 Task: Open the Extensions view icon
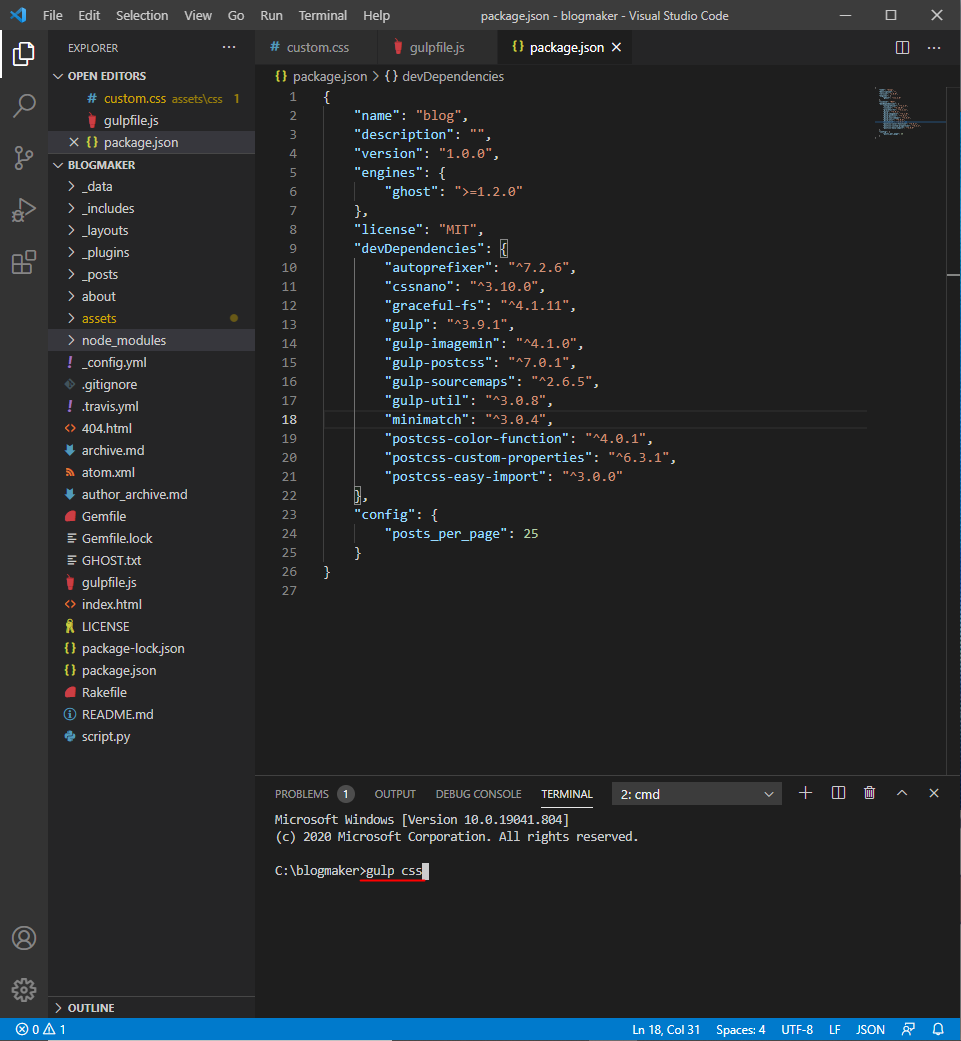point(24,263)
